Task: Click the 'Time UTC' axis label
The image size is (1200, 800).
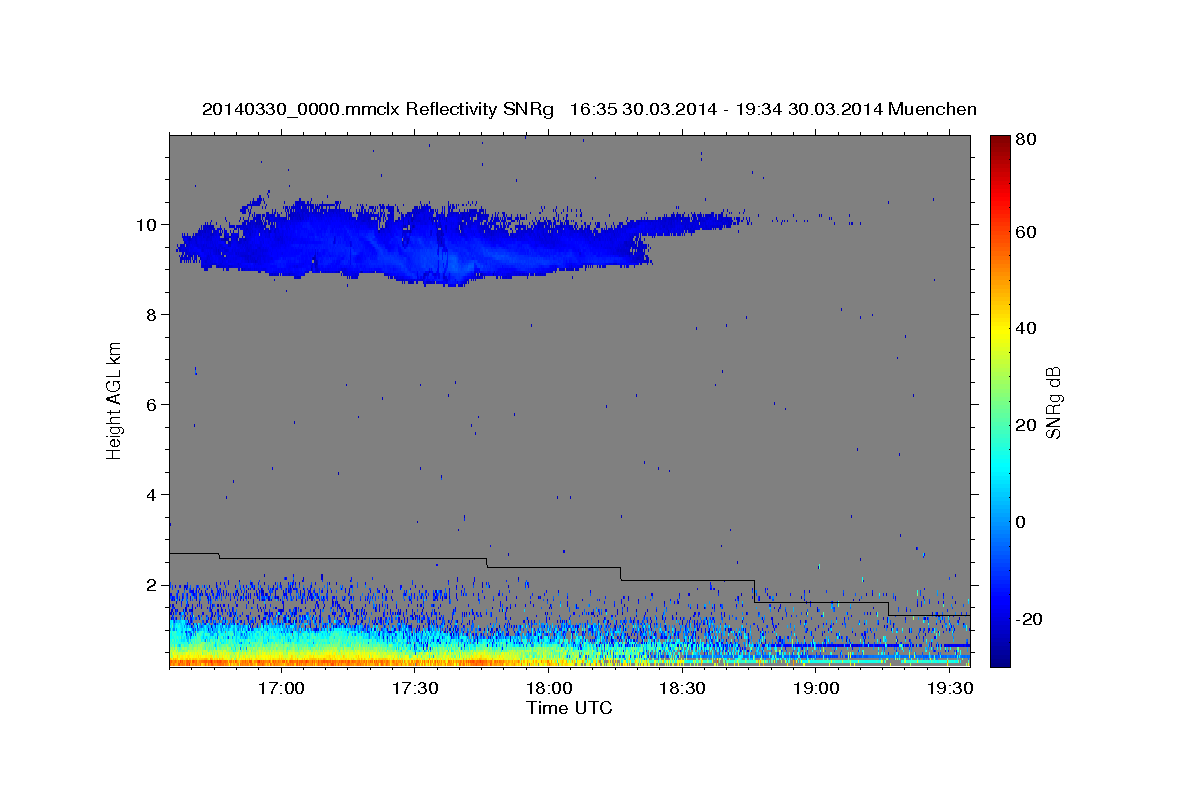Action: [569, 708]
